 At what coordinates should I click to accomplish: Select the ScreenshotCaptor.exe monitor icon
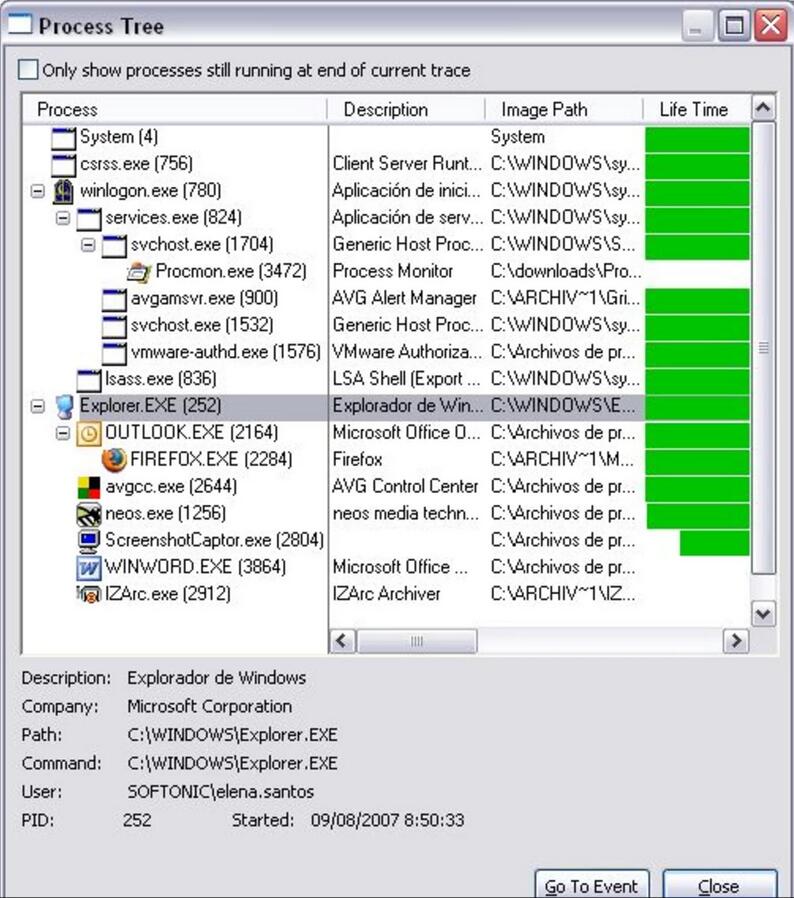90,541
